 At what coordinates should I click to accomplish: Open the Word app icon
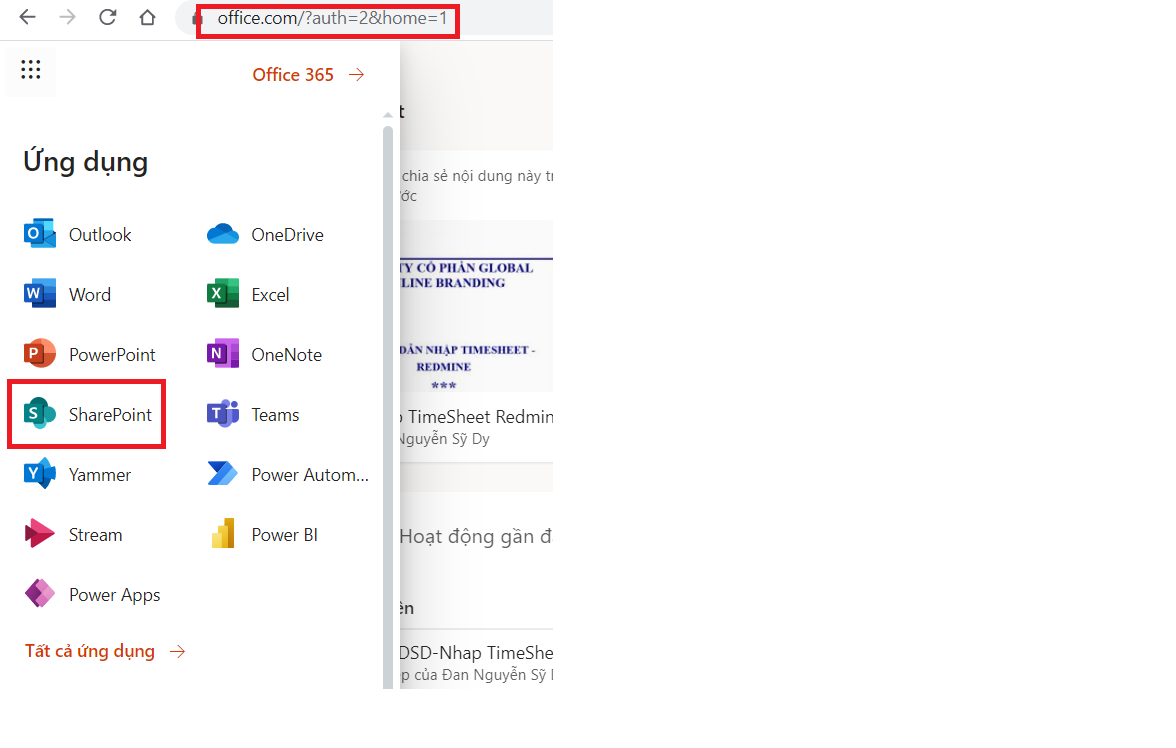(x=40, y=294)
